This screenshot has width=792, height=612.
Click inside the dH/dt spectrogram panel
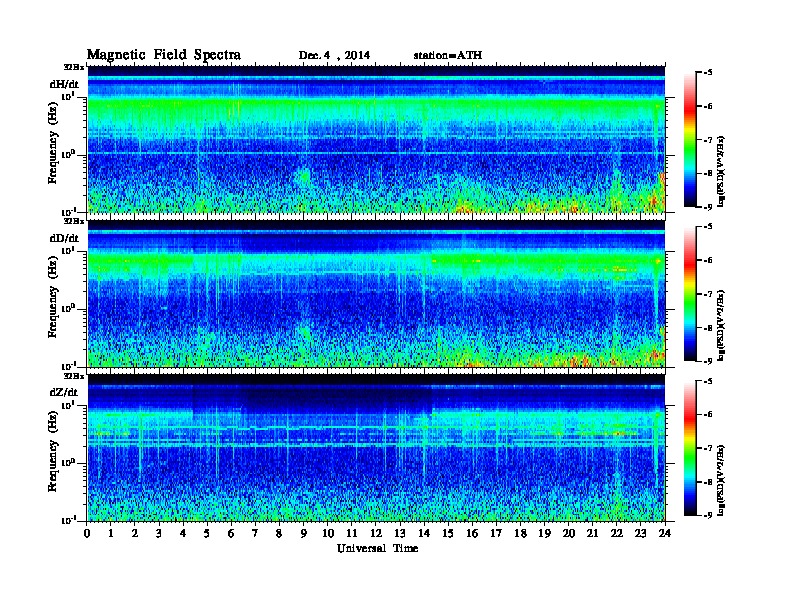click(376, 139)
